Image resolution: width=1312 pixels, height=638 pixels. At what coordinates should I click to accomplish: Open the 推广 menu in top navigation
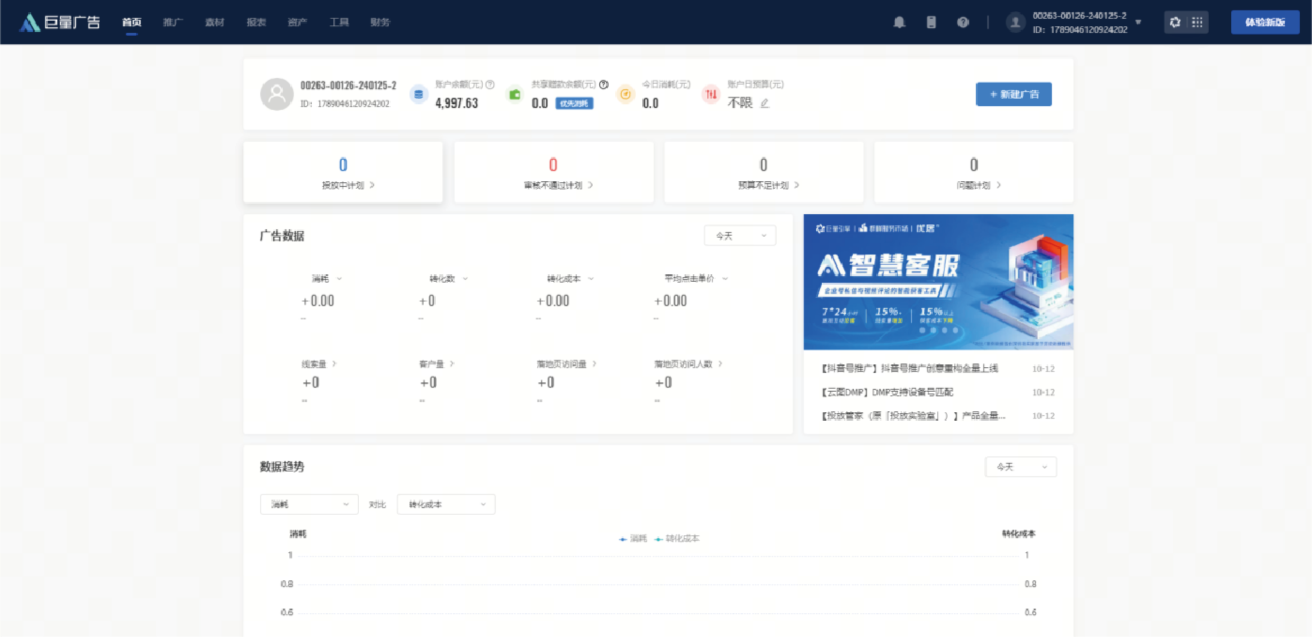(172, 22)
